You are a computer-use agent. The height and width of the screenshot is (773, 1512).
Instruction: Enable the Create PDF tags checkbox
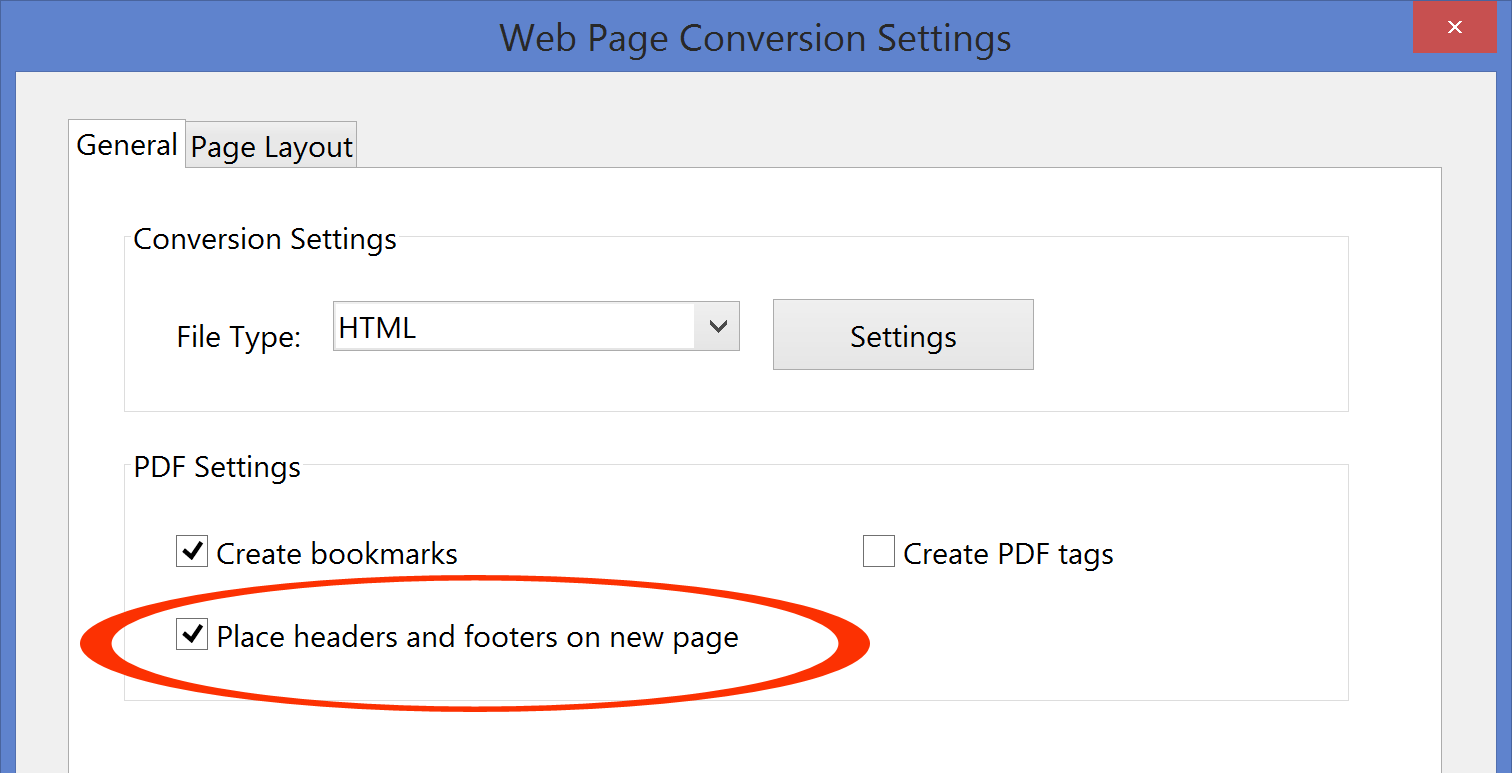(x=877, y=551)
